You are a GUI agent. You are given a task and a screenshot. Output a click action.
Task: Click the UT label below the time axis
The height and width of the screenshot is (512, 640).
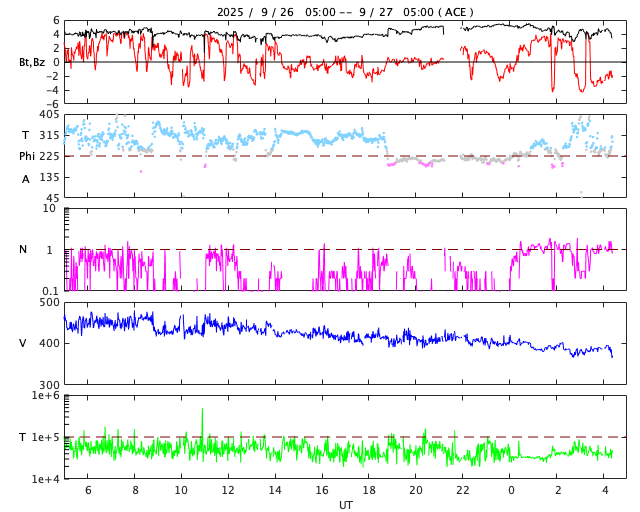pos(345,505)
